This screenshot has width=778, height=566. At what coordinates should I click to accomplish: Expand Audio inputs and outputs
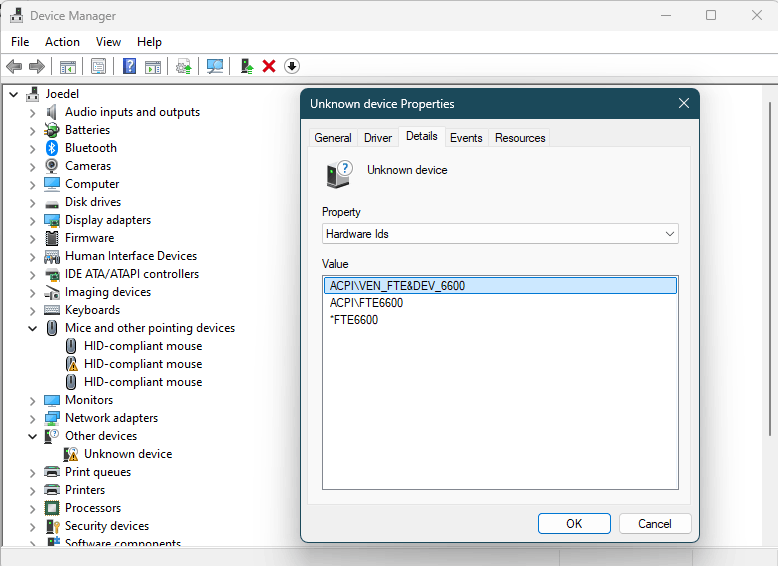pyautogui.click(x=33, y=113)
